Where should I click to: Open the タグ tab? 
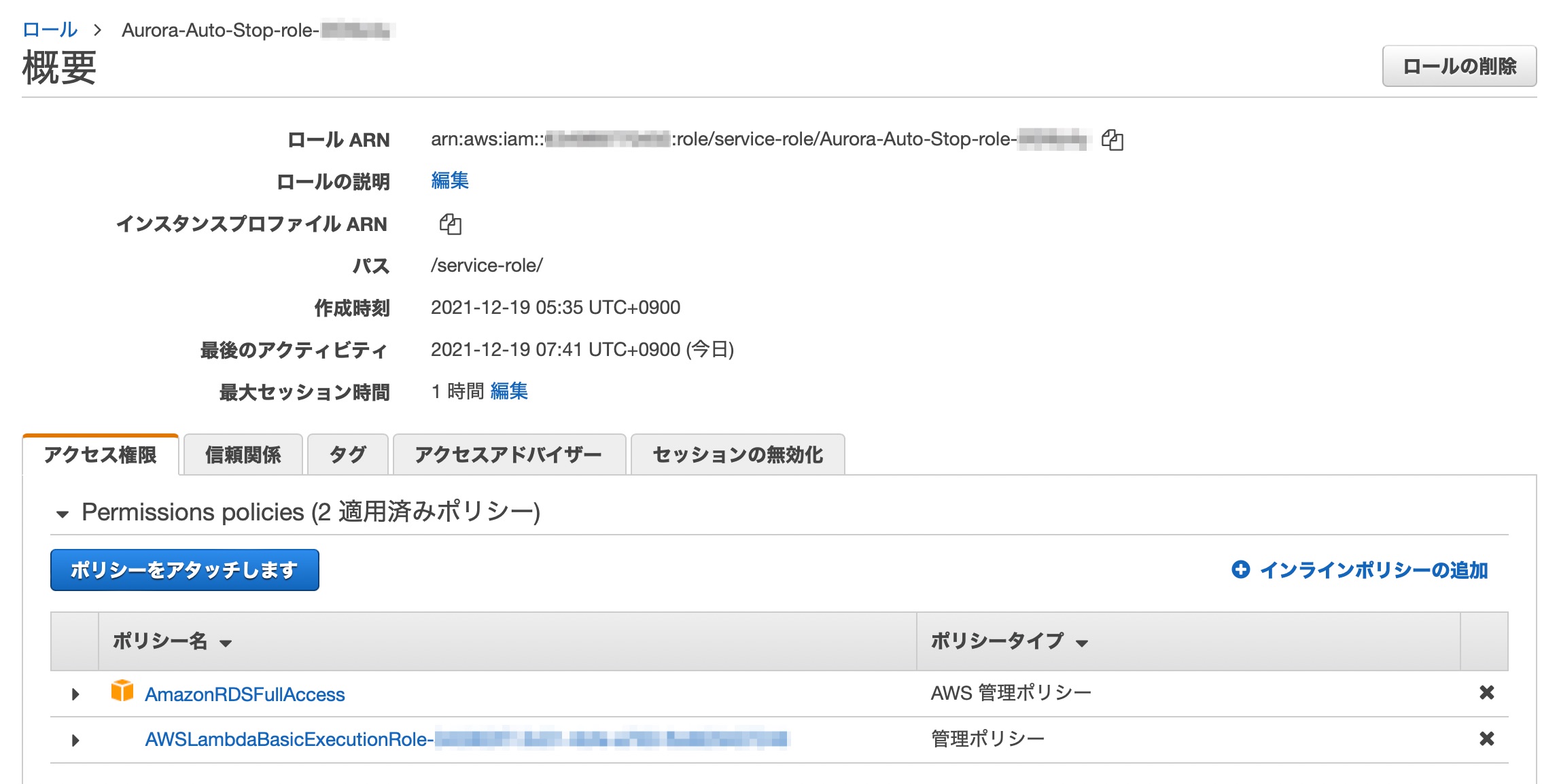347,455
